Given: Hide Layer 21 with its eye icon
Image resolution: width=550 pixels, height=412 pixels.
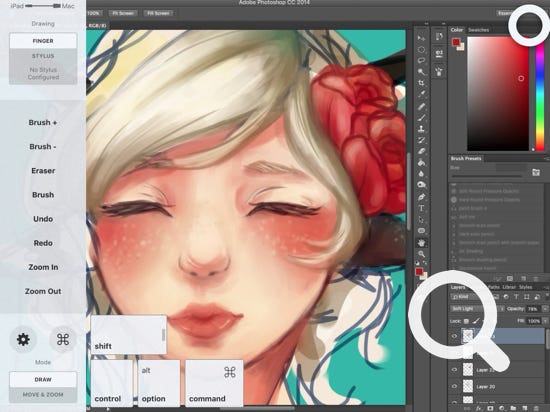Looking at the screenshot, I should tap(454, 370).
